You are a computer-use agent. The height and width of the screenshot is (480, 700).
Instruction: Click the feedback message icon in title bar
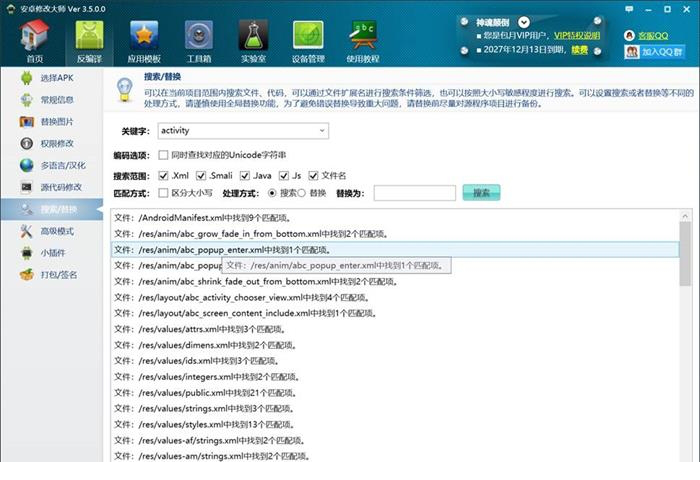[629, 9]
